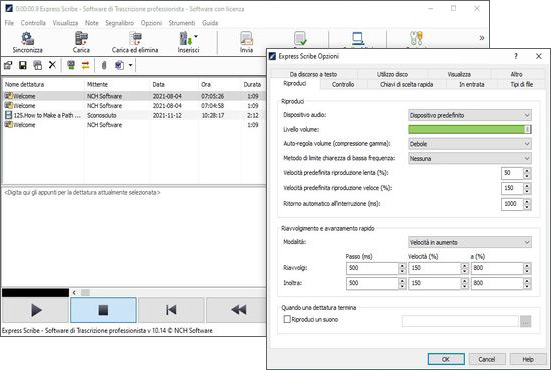
Task: Switch to the Controllo tab
Action: (x=343, y=84)
